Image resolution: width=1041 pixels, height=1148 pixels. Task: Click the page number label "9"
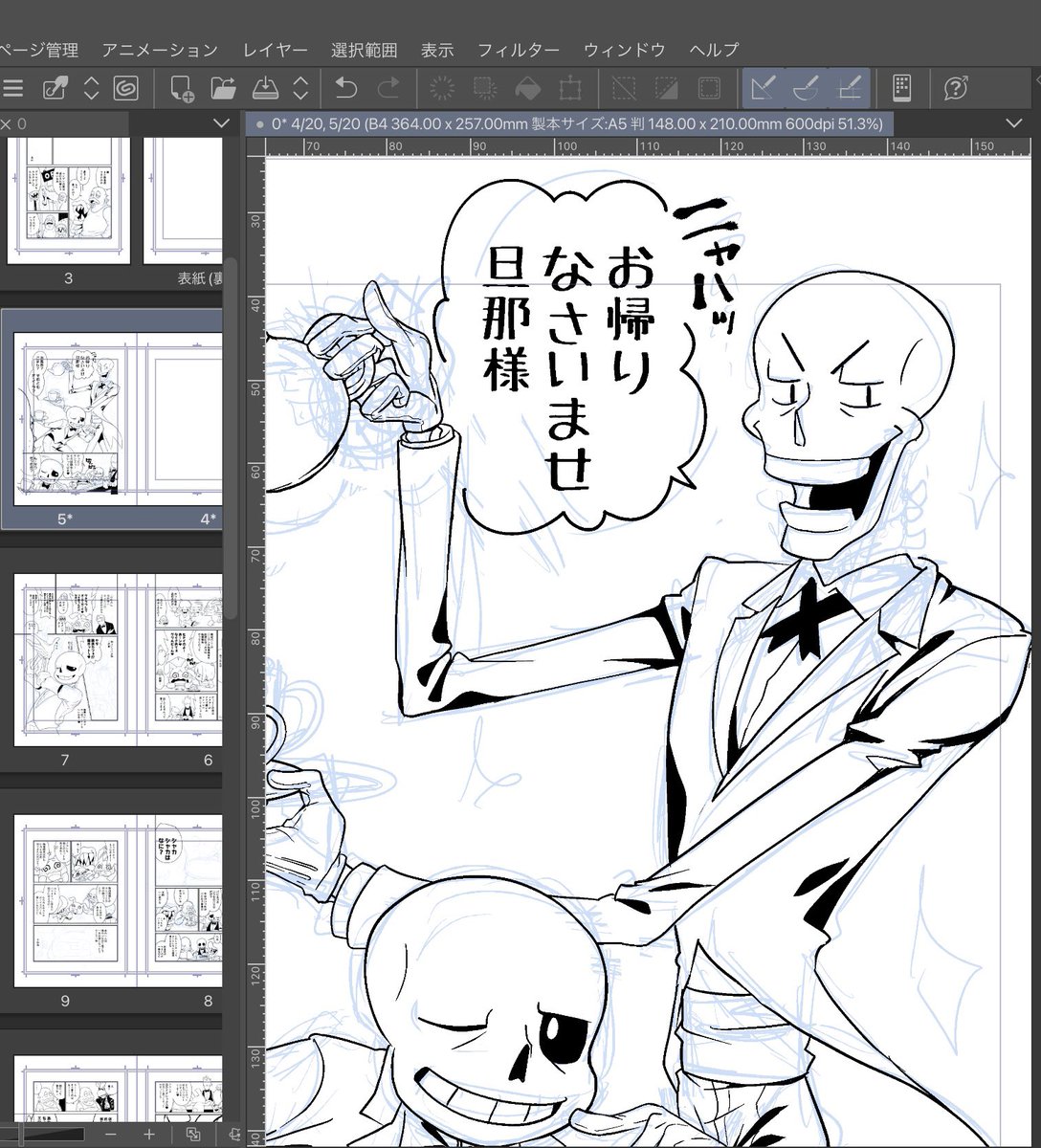tap(65, 1002)
